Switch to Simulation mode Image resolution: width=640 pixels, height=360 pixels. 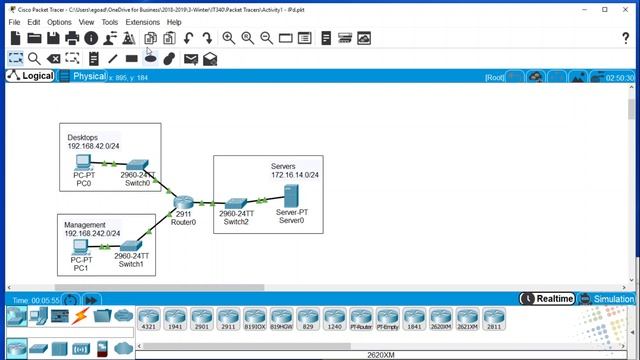point(607,299)
